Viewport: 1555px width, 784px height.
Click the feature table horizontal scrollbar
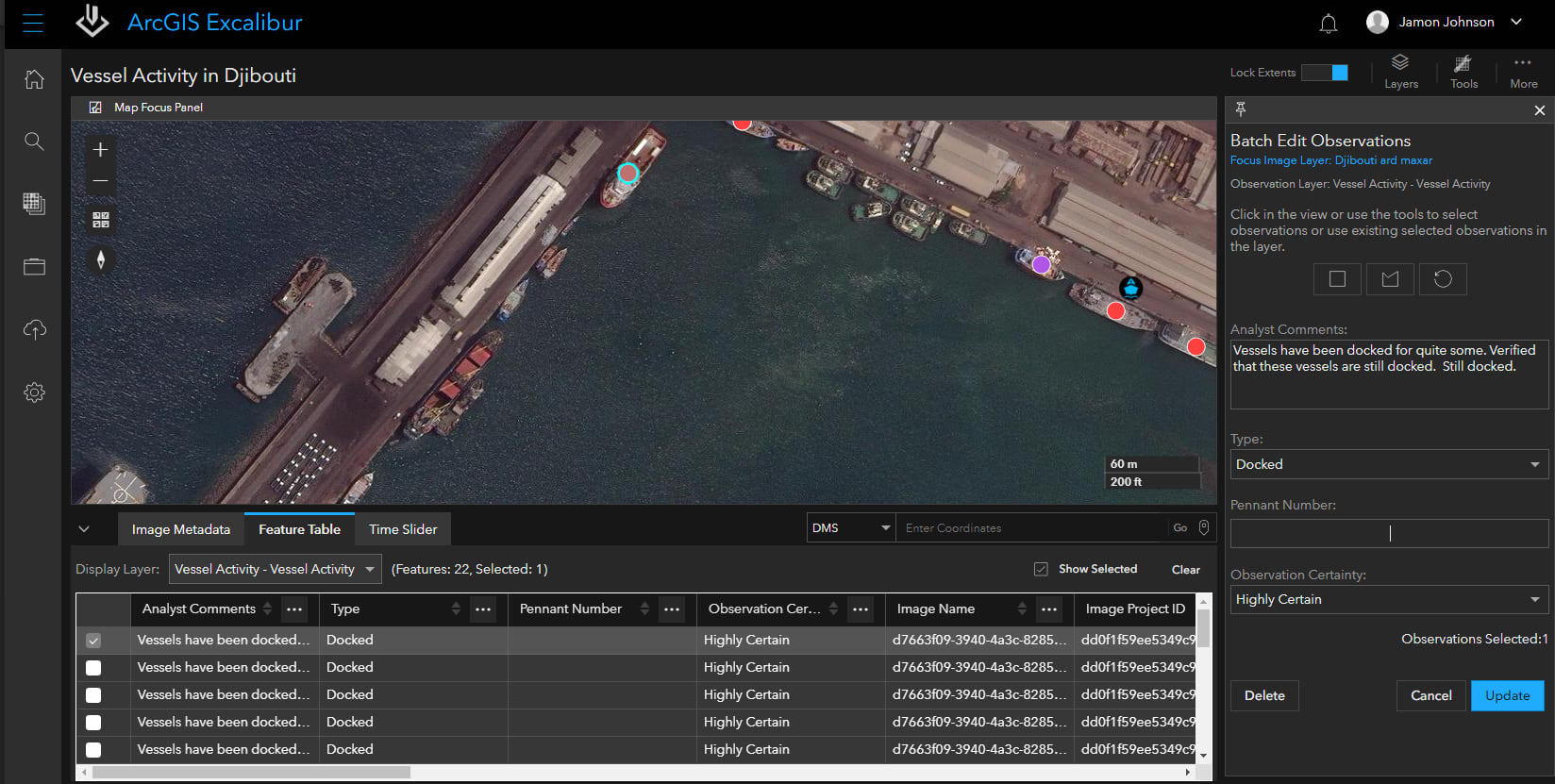click(252, 772)
